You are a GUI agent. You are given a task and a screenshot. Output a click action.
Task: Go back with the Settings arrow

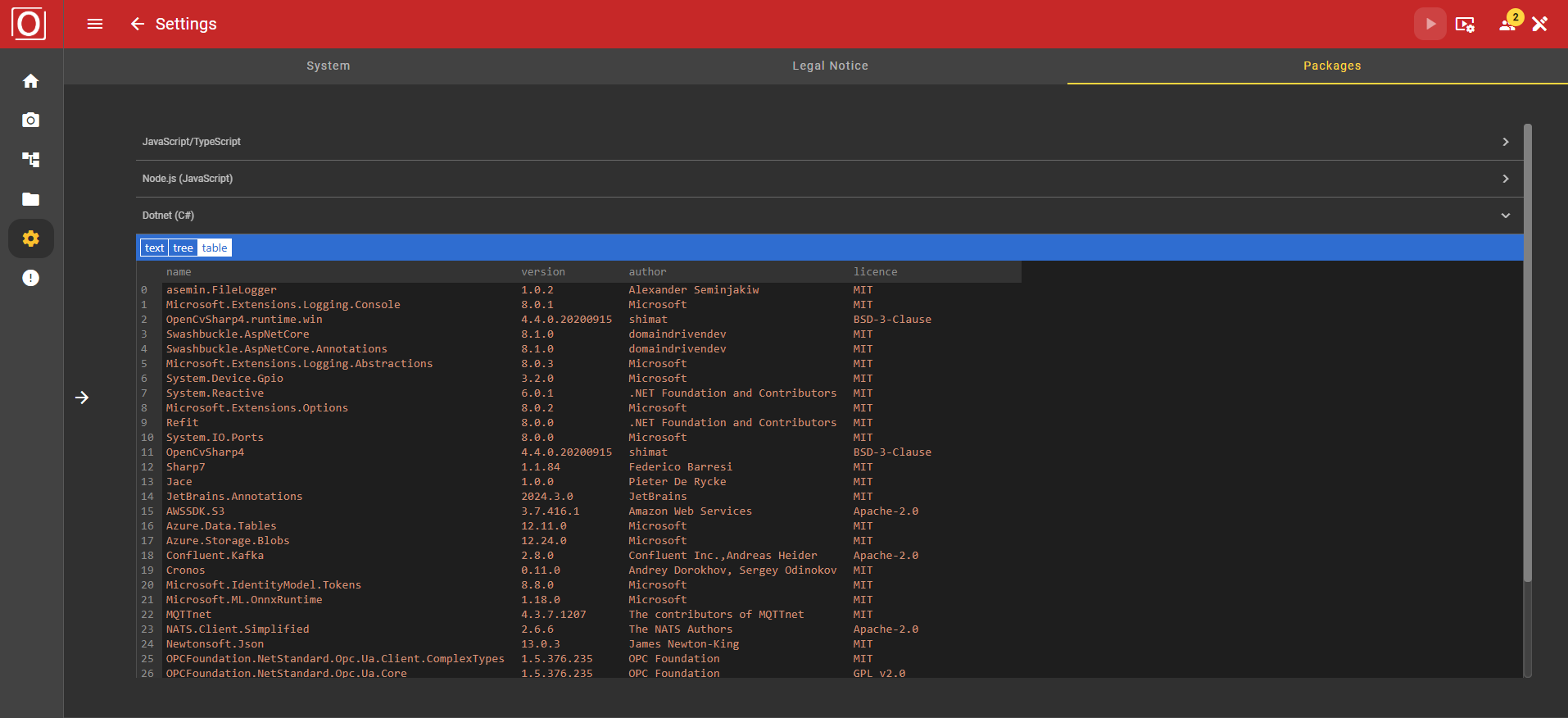[x=138, y=24]
